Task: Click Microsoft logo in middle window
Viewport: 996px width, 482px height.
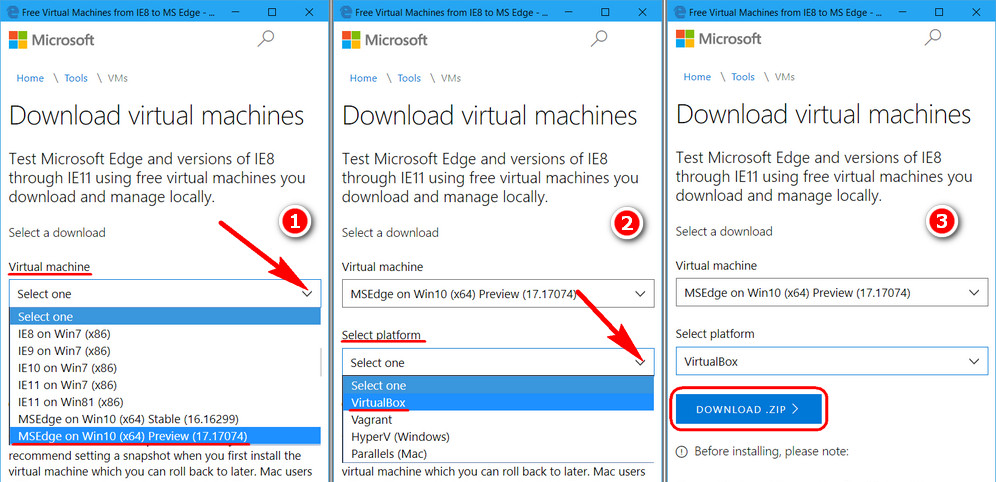Action: point(385,40)
